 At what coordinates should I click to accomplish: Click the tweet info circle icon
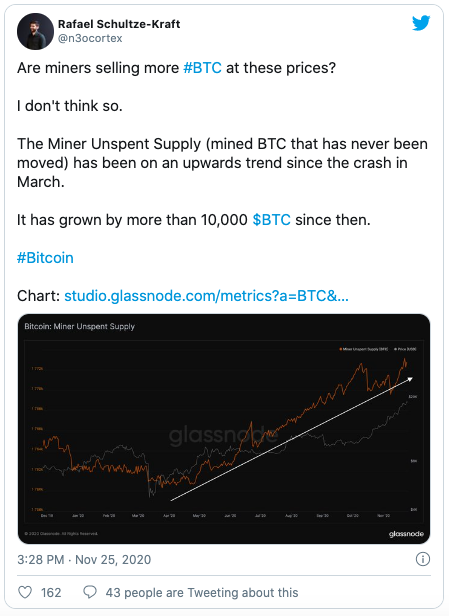pyautogui.click(x=423, y=559)
